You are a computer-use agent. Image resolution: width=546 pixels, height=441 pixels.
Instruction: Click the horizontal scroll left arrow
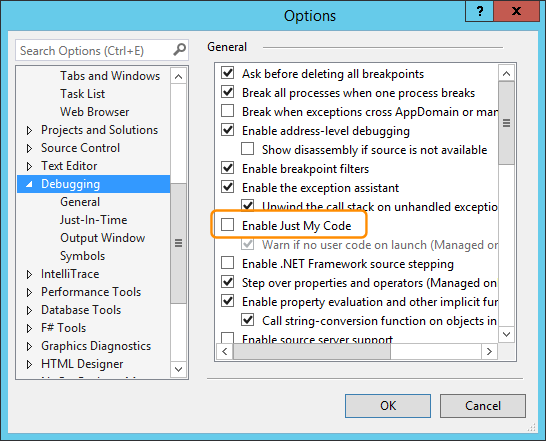point(225,351)
